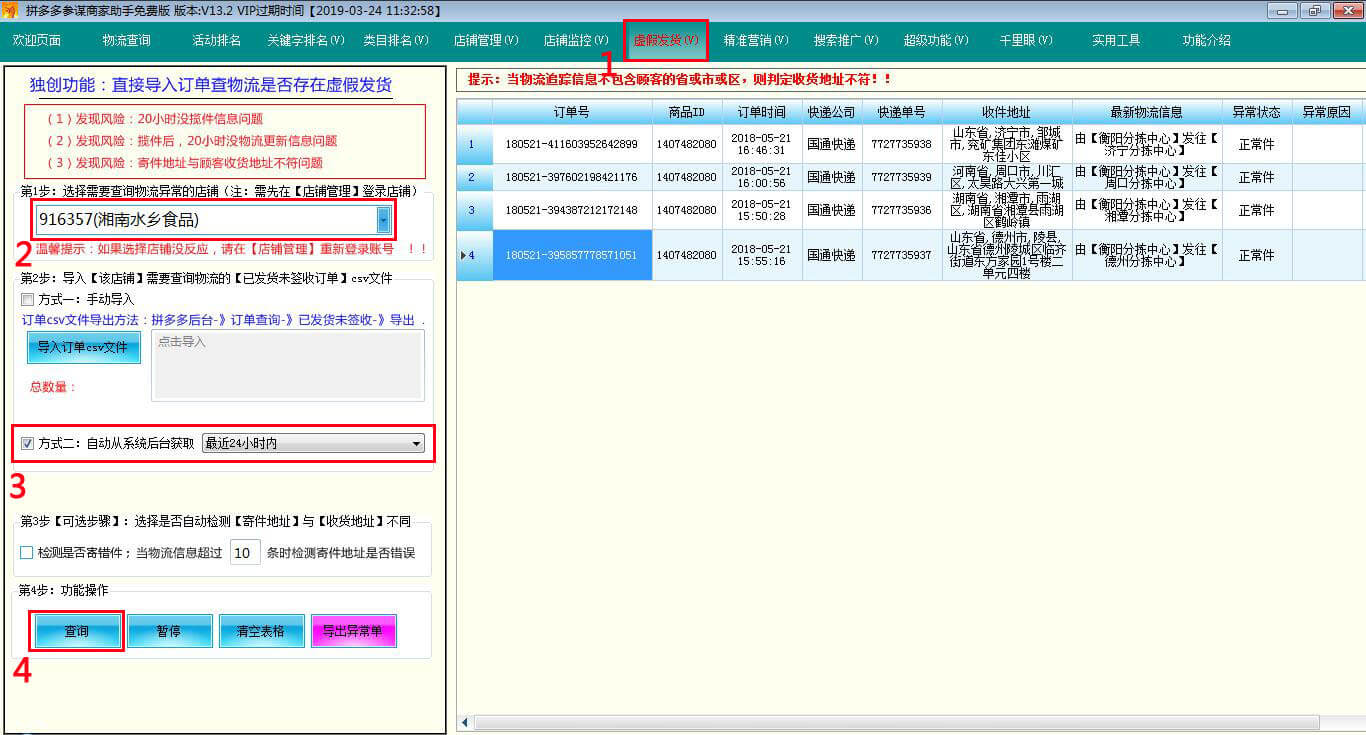The width and height of the screenshot is (1366, 735).
Task: Click the 最新物流信息 column header
Action: 1147,111
